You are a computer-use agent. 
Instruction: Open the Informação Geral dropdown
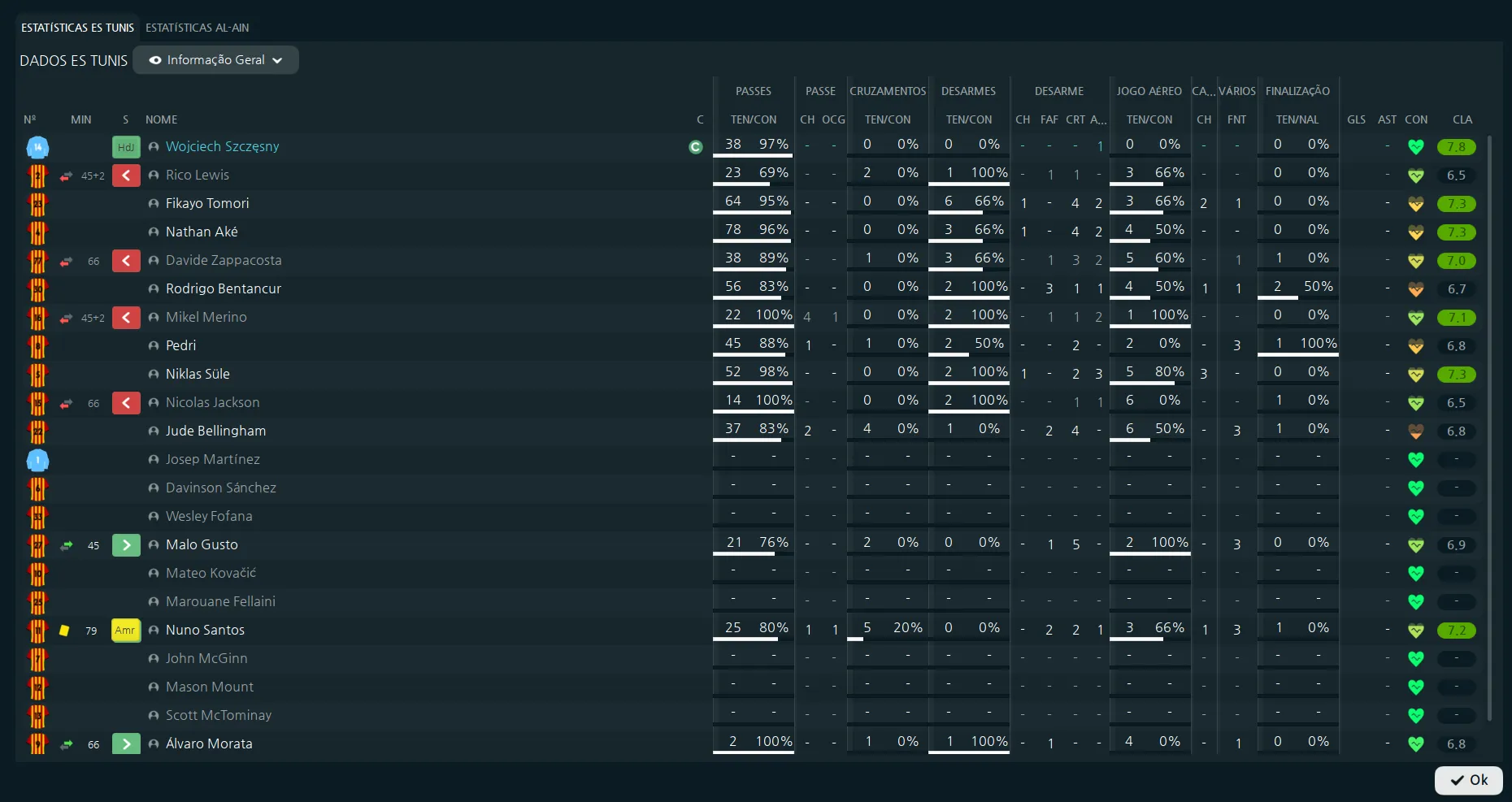point(215,60)
